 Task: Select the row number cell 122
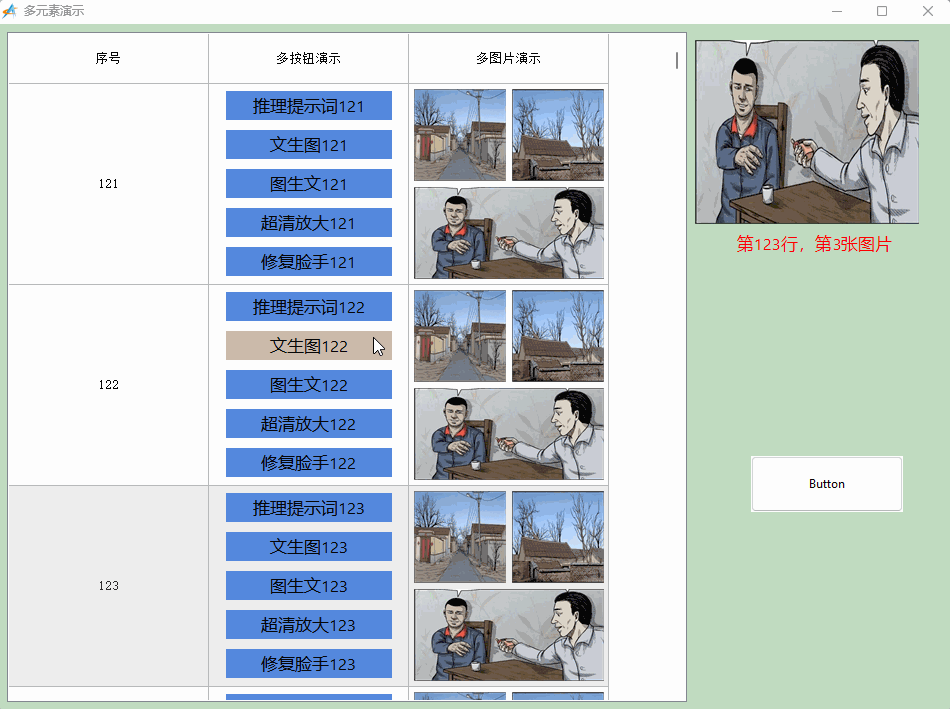[108, 385]
